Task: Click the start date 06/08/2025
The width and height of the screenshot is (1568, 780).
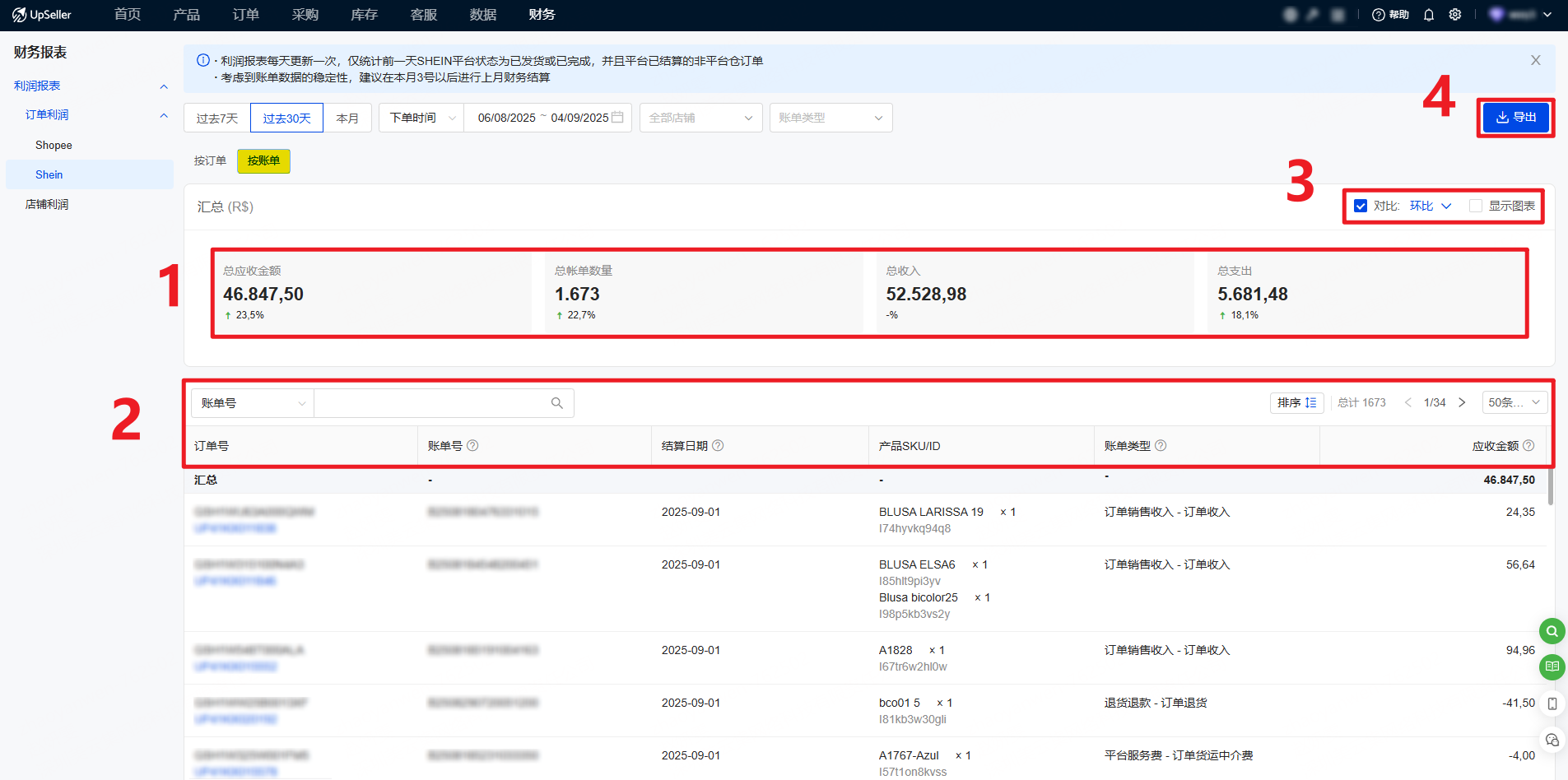Action: tap(506, 118)
